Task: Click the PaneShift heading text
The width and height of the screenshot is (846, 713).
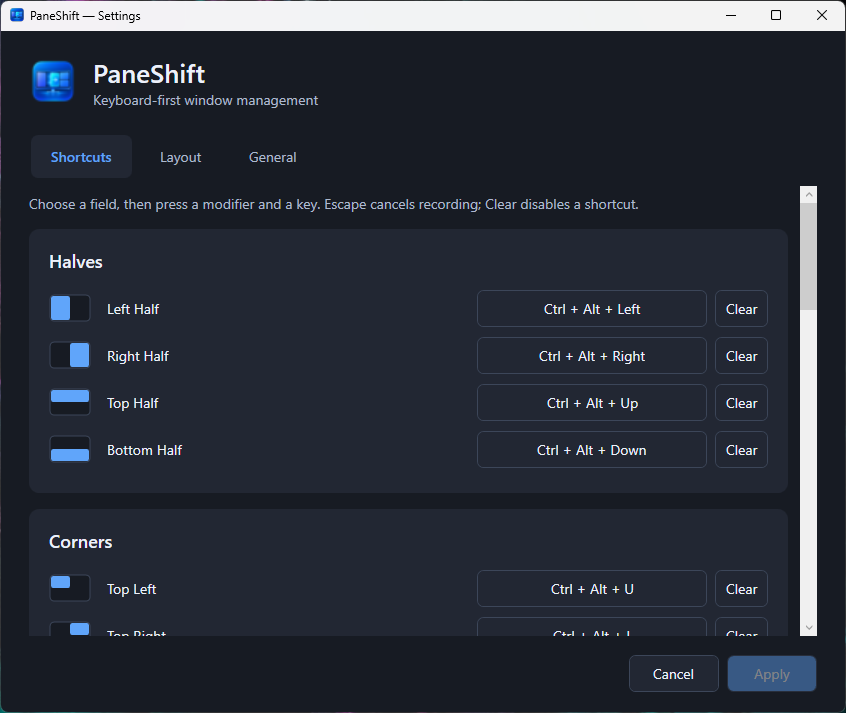Action: pyautogui.click(x=149, y=74)
